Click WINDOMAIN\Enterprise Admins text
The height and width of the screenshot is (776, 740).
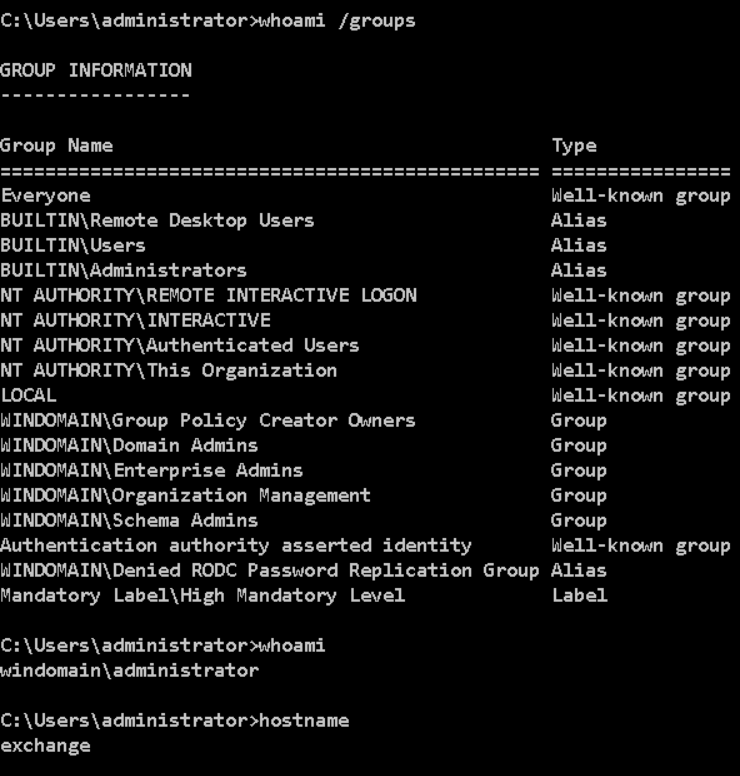point(151,470)
